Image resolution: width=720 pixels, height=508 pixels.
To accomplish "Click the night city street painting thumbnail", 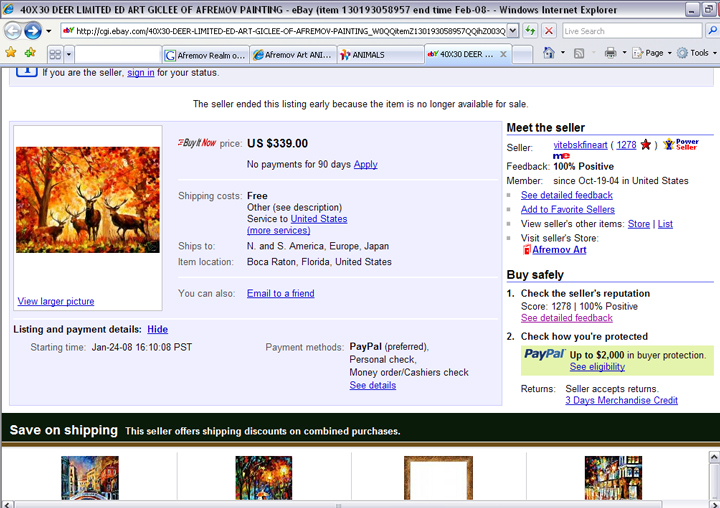I will click(613, 478).
